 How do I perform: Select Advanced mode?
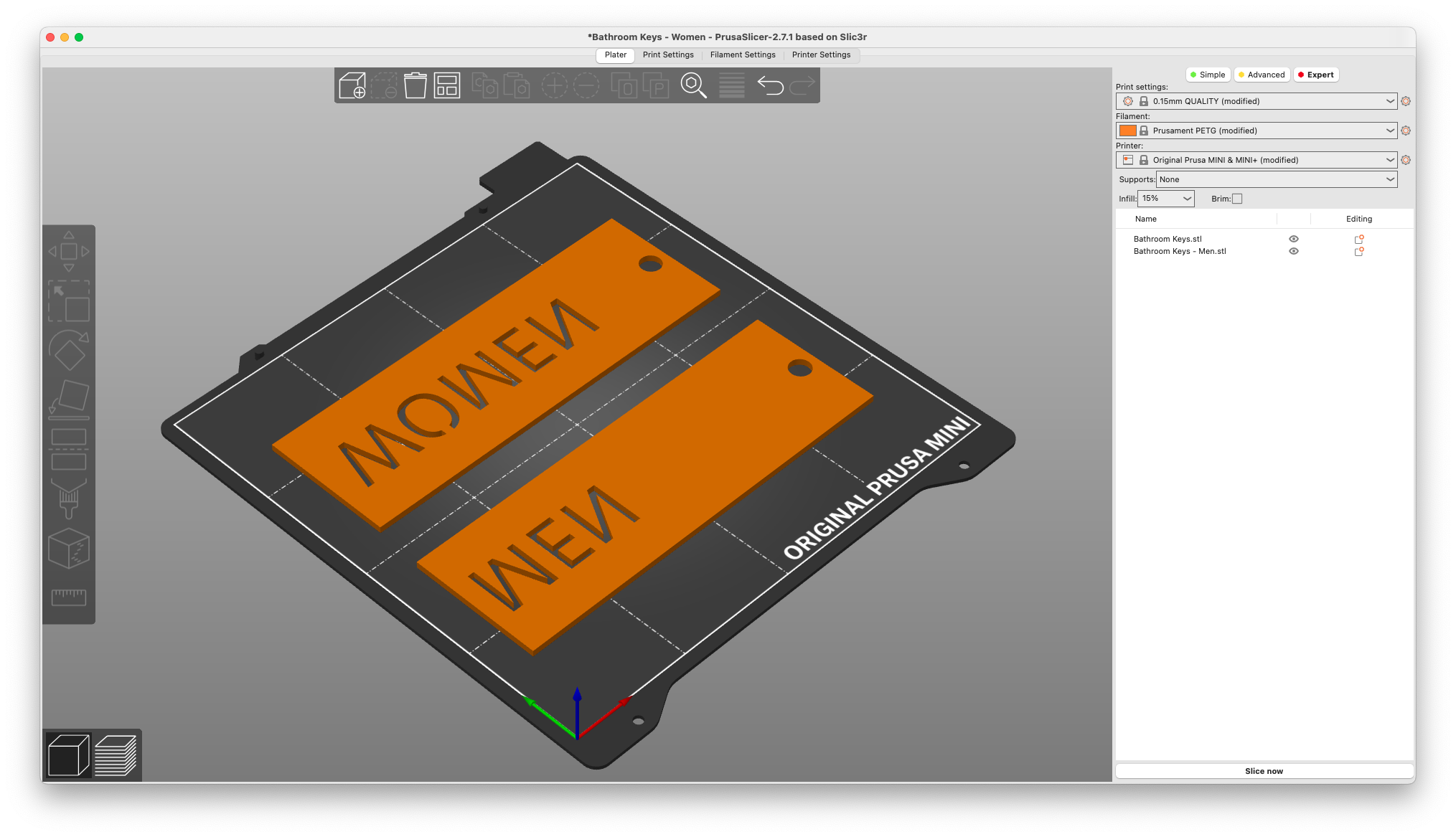(1262, 75)
